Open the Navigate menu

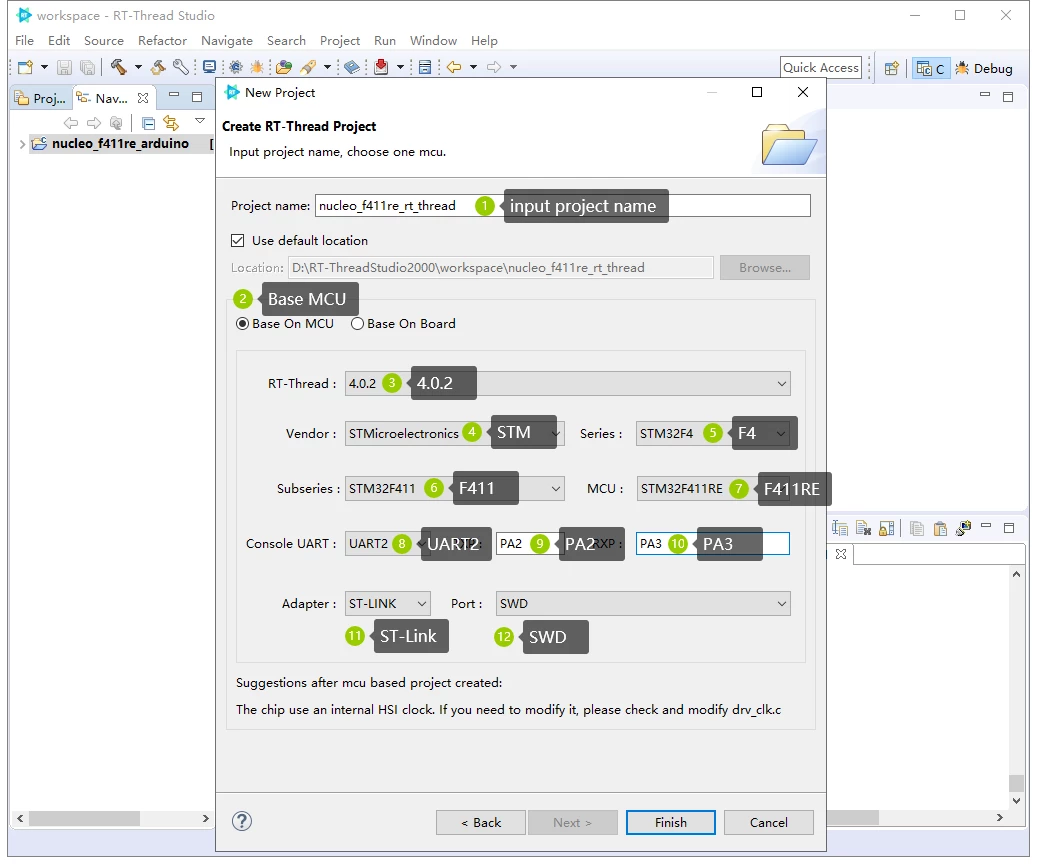[227, 40]
